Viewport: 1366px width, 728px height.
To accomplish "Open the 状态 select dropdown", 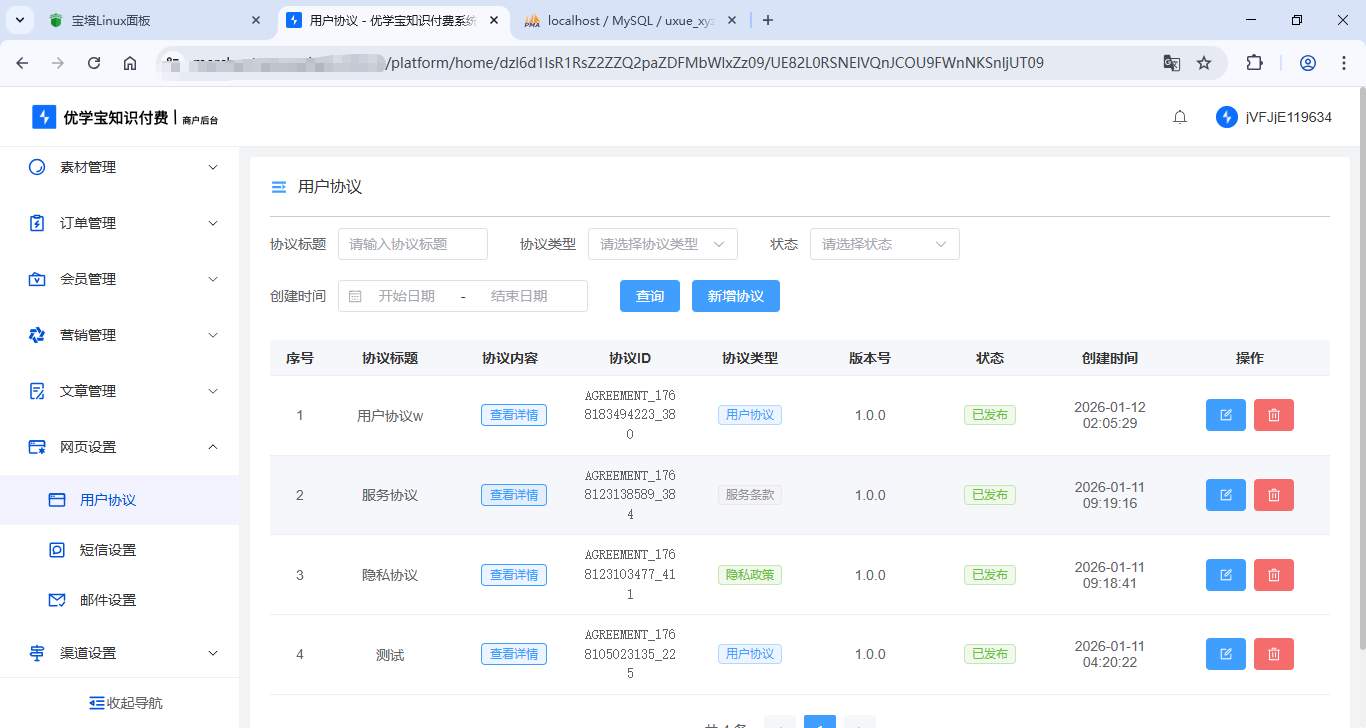I will pos(884,244).
